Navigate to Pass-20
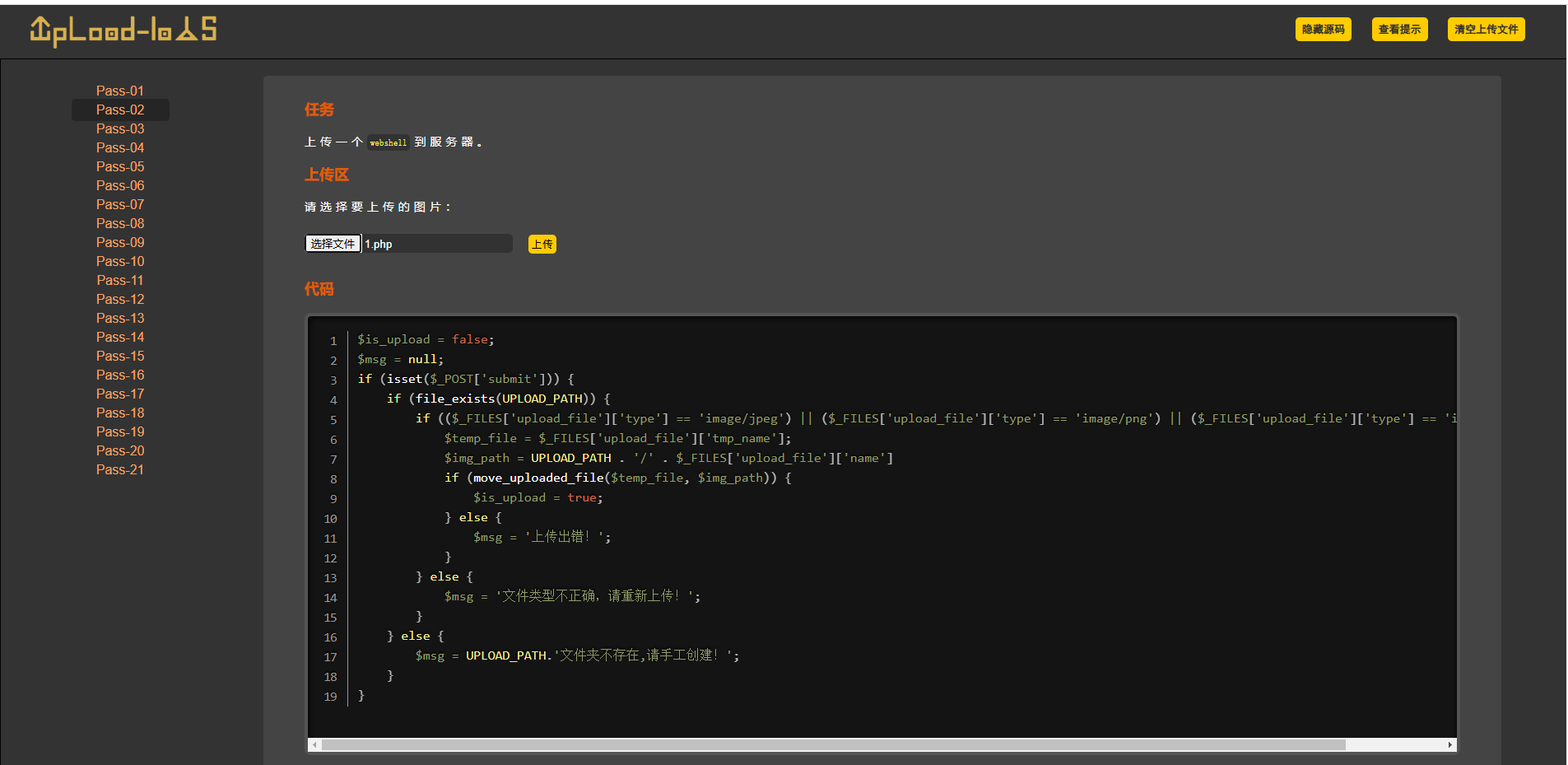This screenshot has width=1568, height=765. click(x=120, y=450)
